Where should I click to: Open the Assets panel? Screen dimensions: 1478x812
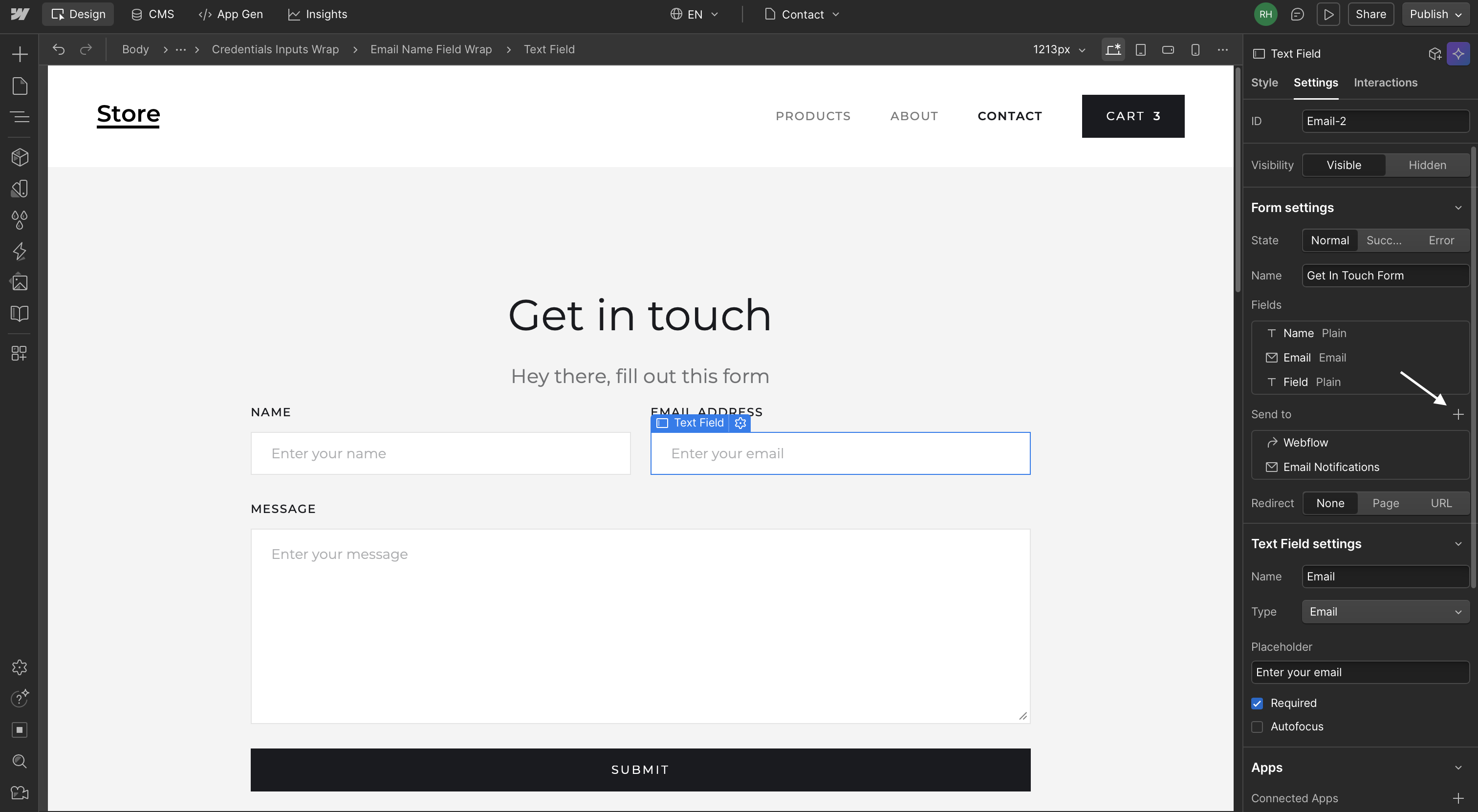pos(20,281)
